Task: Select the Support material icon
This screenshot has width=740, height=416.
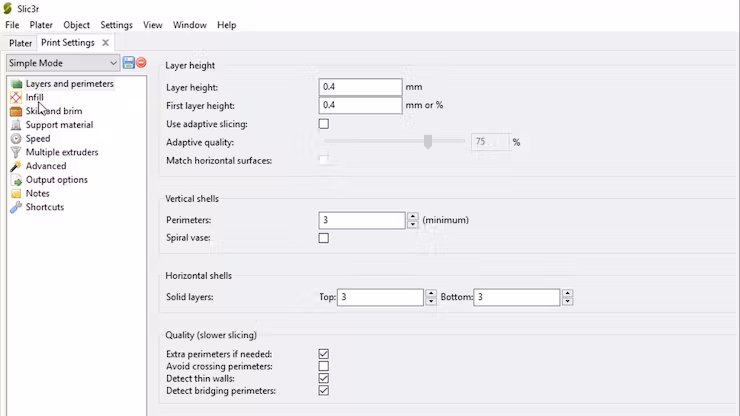Action: click(16, 125)
